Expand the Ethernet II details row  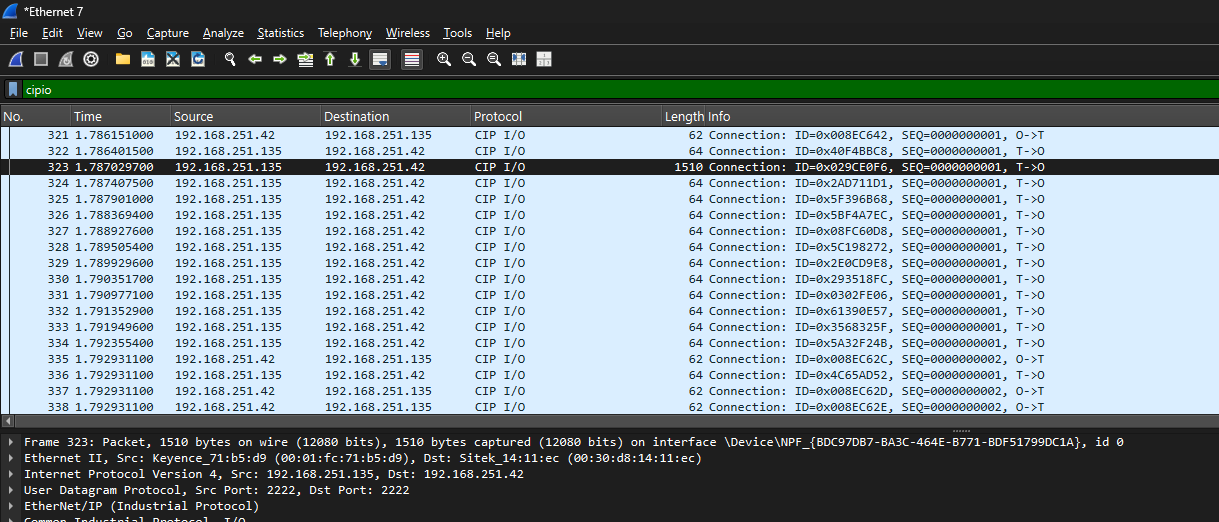[x=11, y=458]
